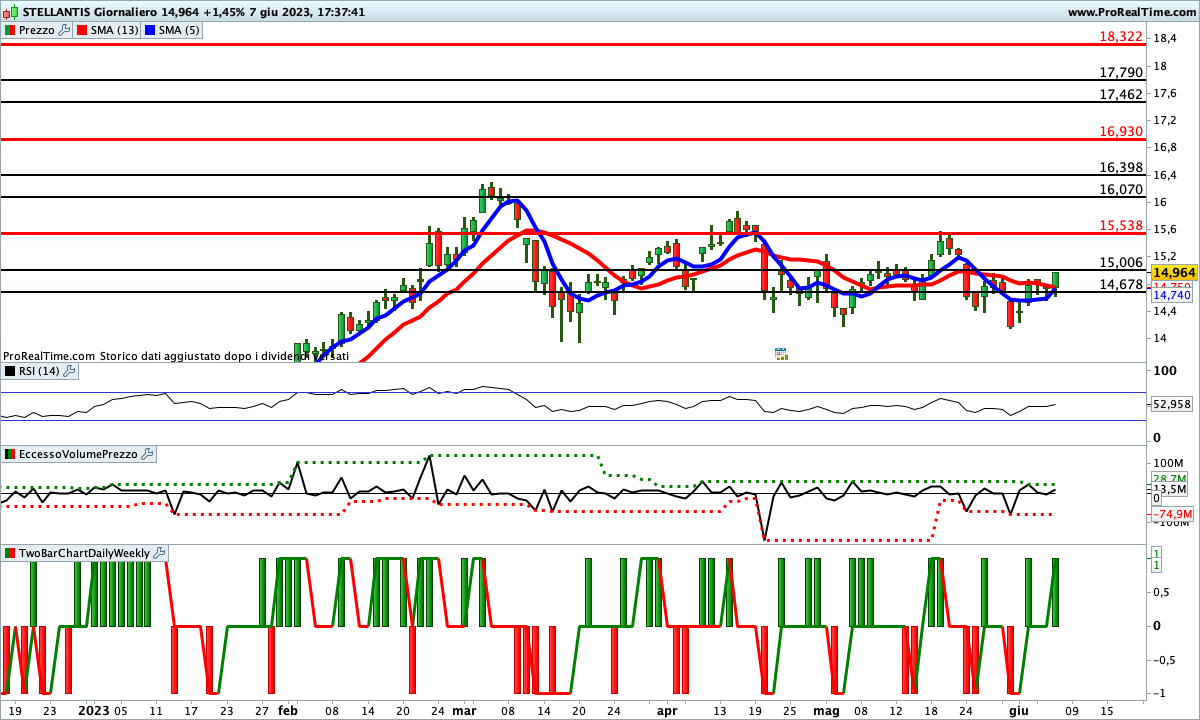The width and height of the screenshot is (1200, 720).
Task: Click the red 16,930 level label
Action: 1120,131
